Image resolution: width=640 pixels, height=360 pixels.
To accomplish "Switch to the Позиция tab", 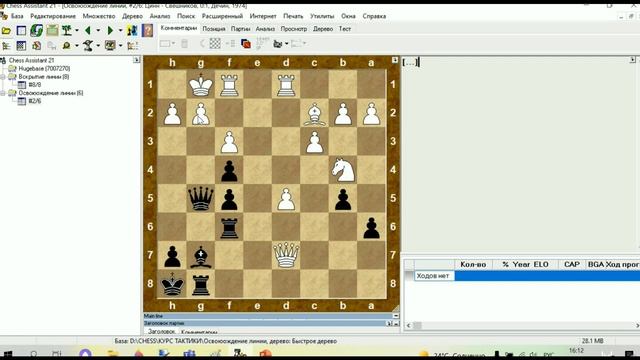I will 214,29.
